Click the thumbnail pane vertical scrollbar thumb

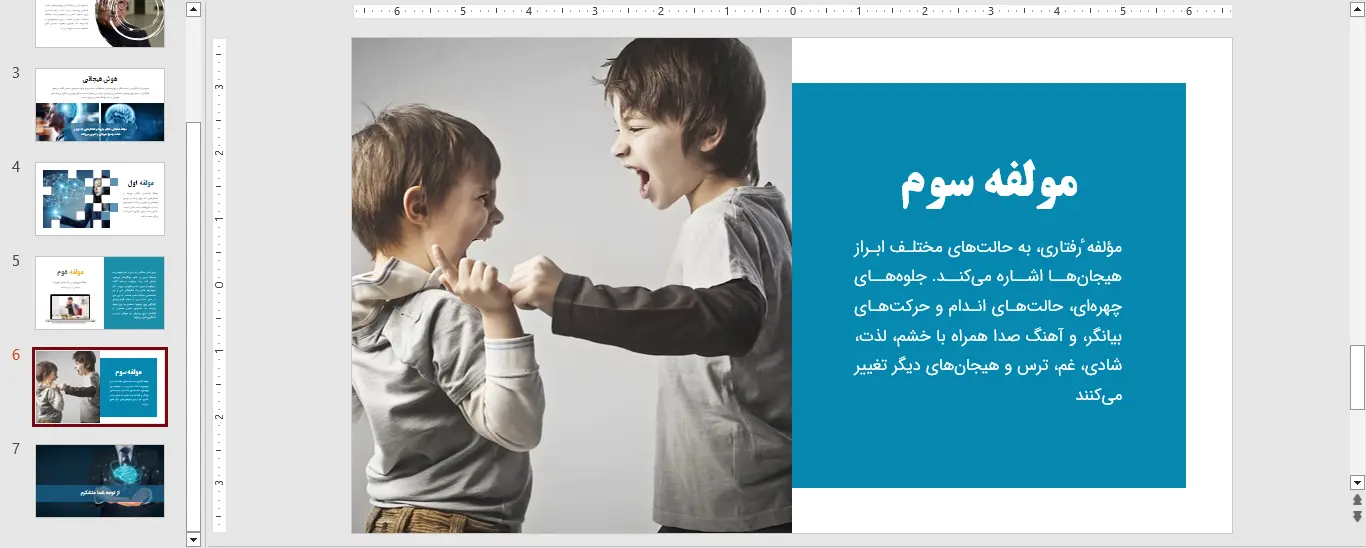(194, 326)
